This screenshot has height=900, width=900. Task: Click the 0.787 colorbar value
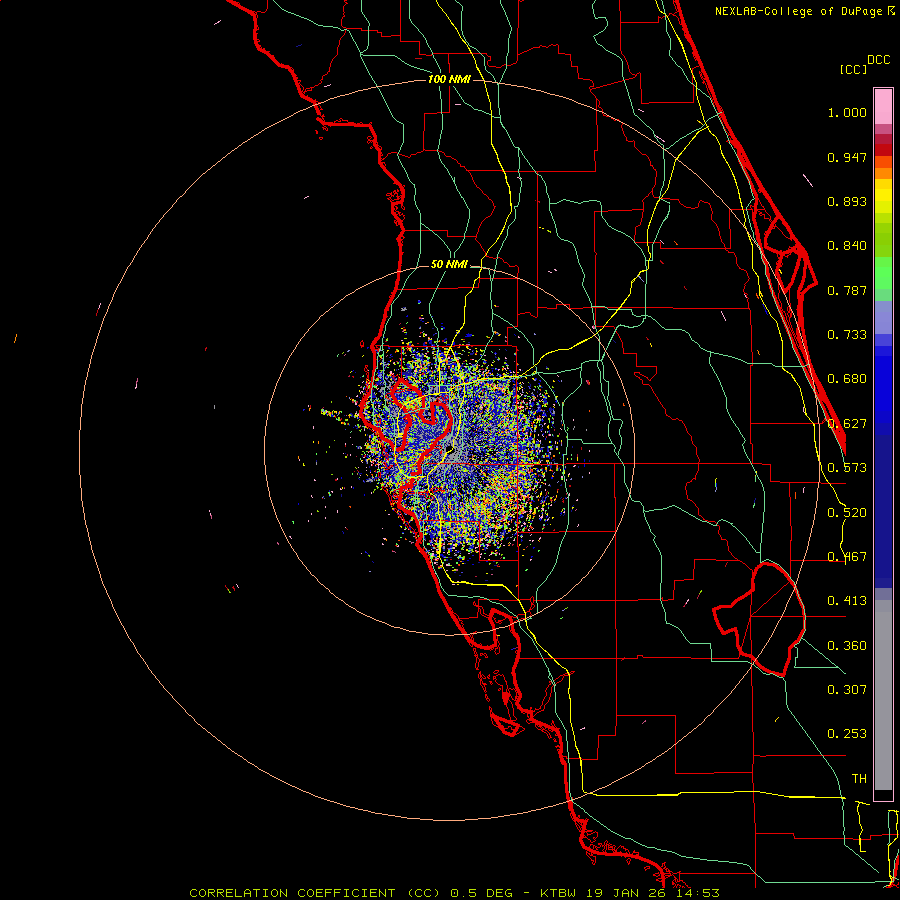point(847,290)
